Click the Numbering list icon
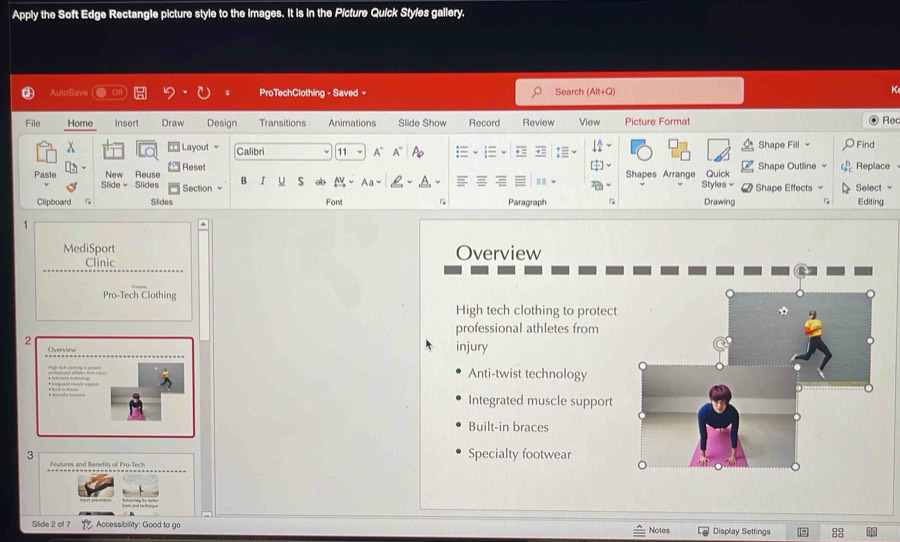 (x=490, y=152)
